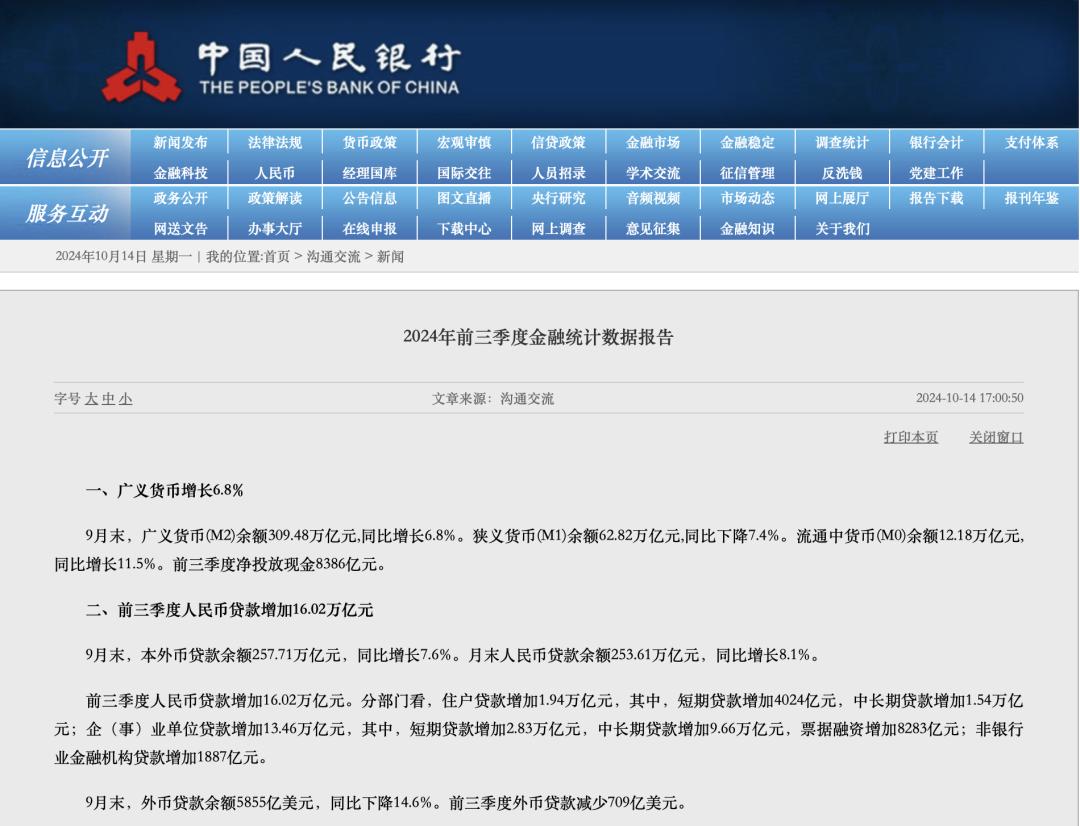This screenshot has width=1080, height=826.
Task: Go to 货币政策 section
Action: pyautogui.click(x=370, y=143)
